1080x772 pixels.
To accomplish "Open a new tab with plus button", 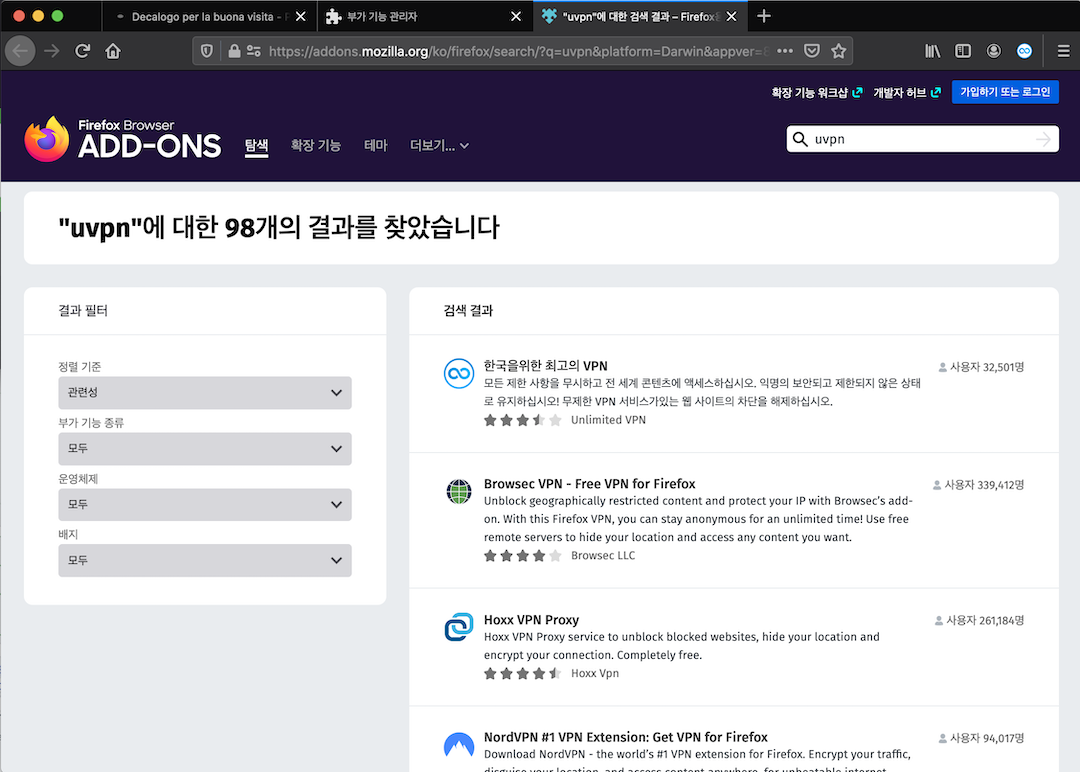I will point(764,16).
